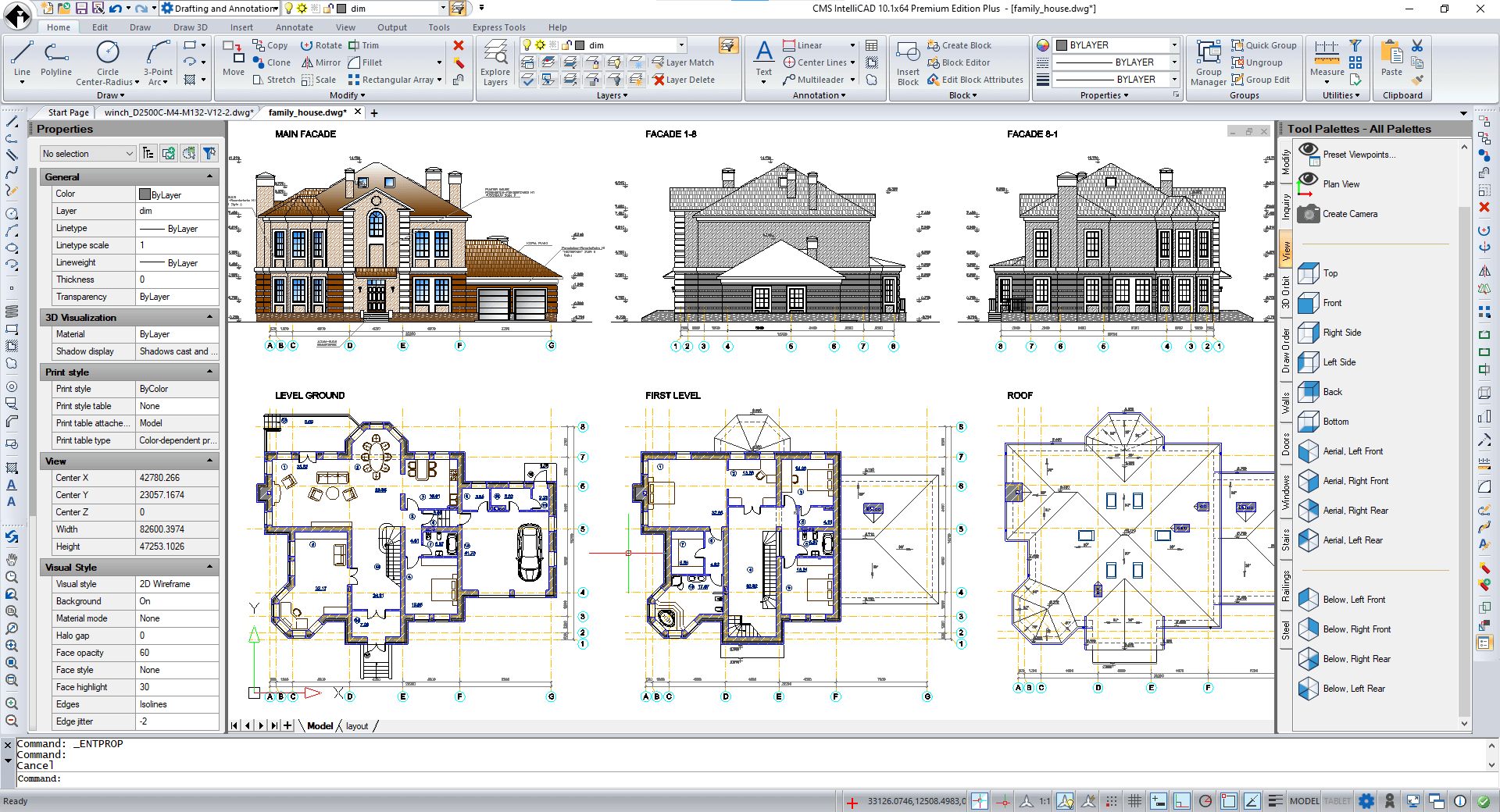Open the Measure utility
The image size is (1500, 812).
(x=1327, y=61)
